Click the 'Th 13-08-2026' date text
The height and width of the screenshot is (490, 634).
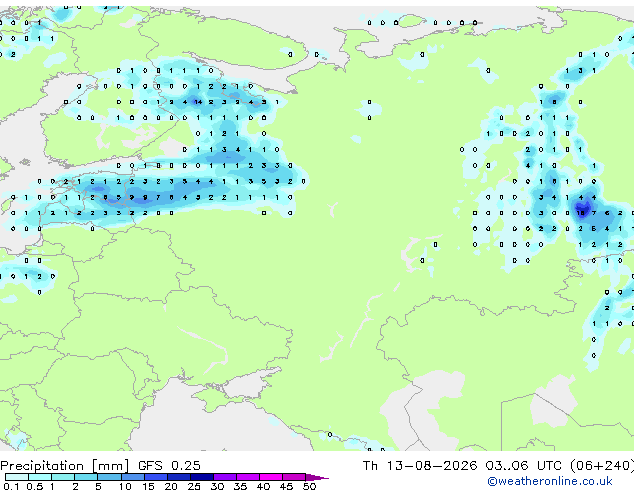tap(420, 465)
